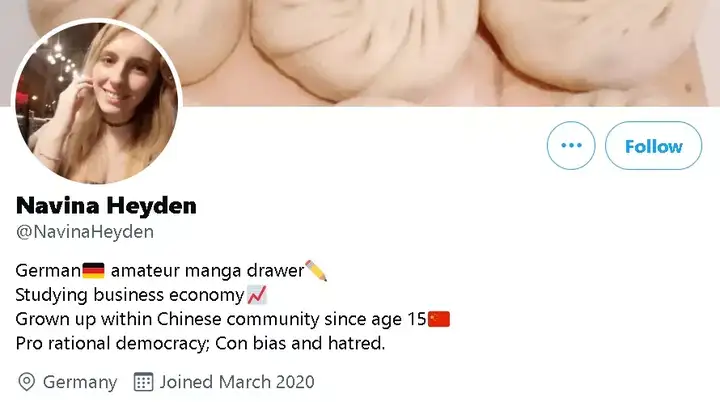Click the Navina Heyden display name

106,205
